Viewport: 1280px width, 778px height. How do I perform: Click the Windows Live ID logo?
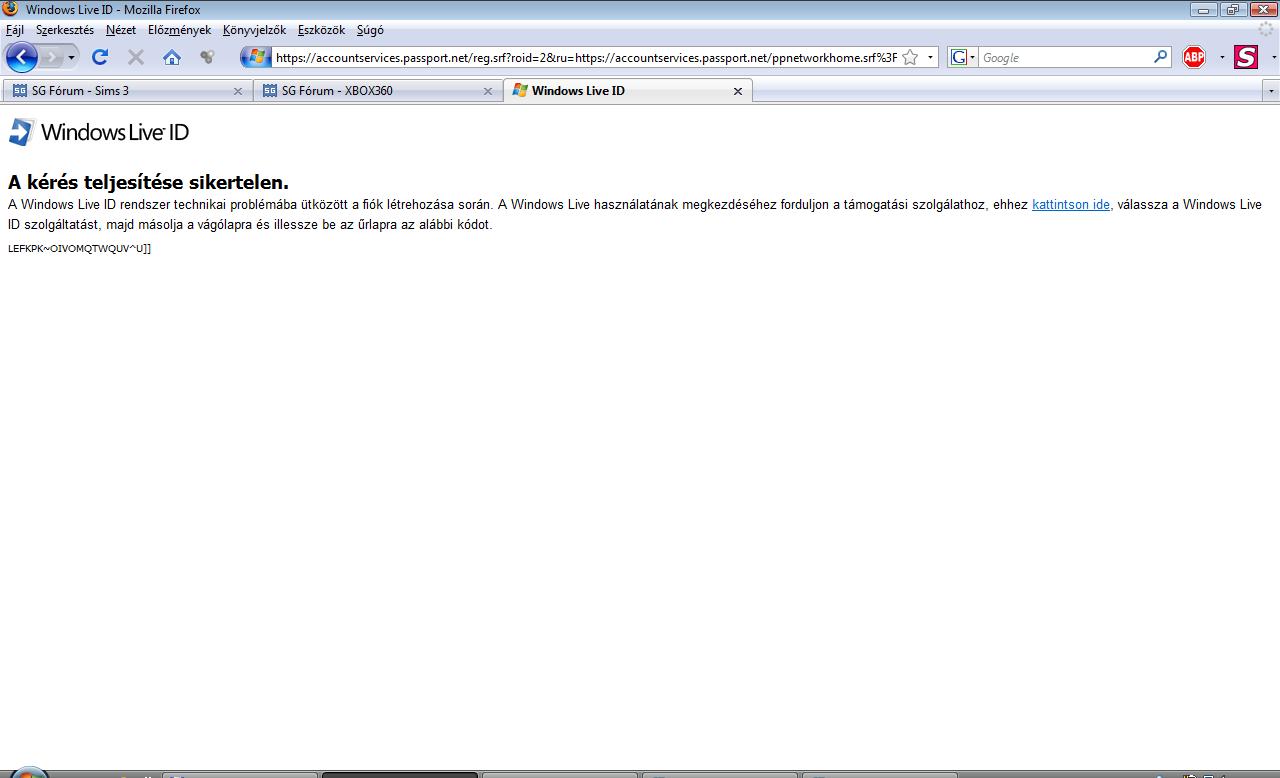tap(98, 132)
